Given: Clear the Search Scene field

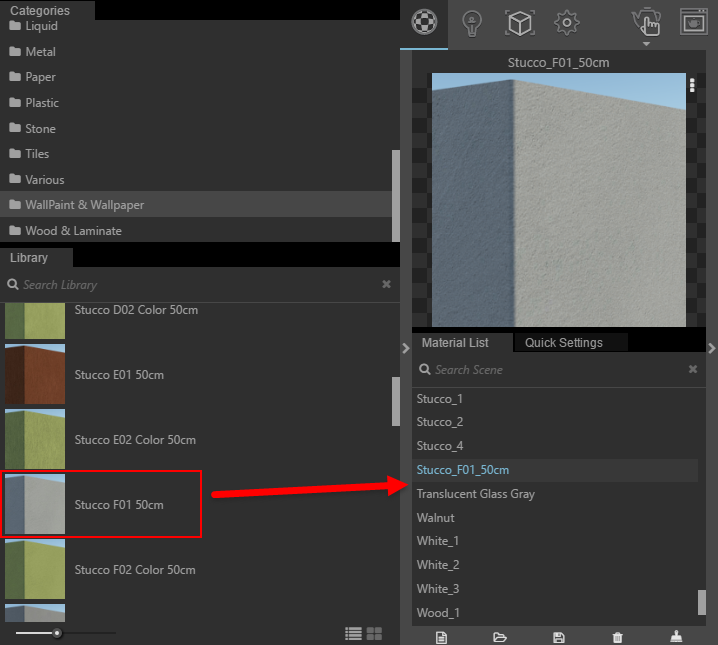Looking at the screenshot, I should [x=693, y=369].
